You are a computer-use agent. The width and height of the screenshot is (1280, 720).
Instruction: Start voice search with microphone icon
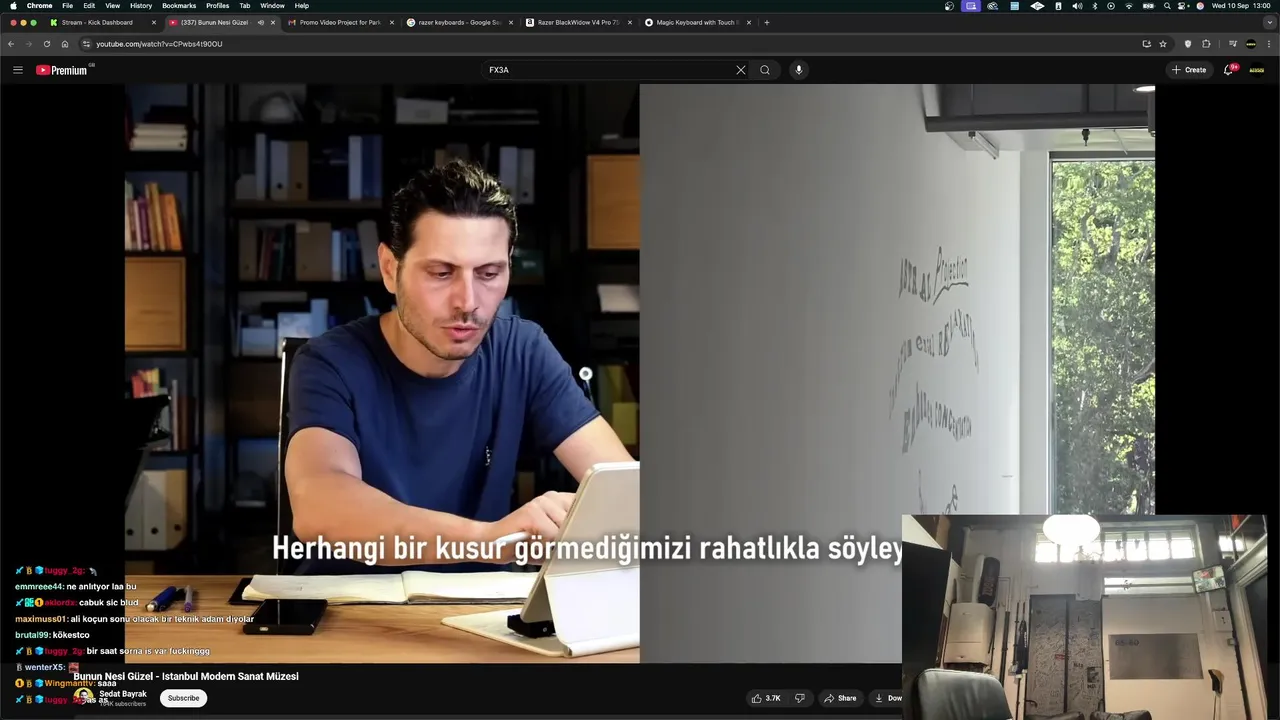pos(798,70)
